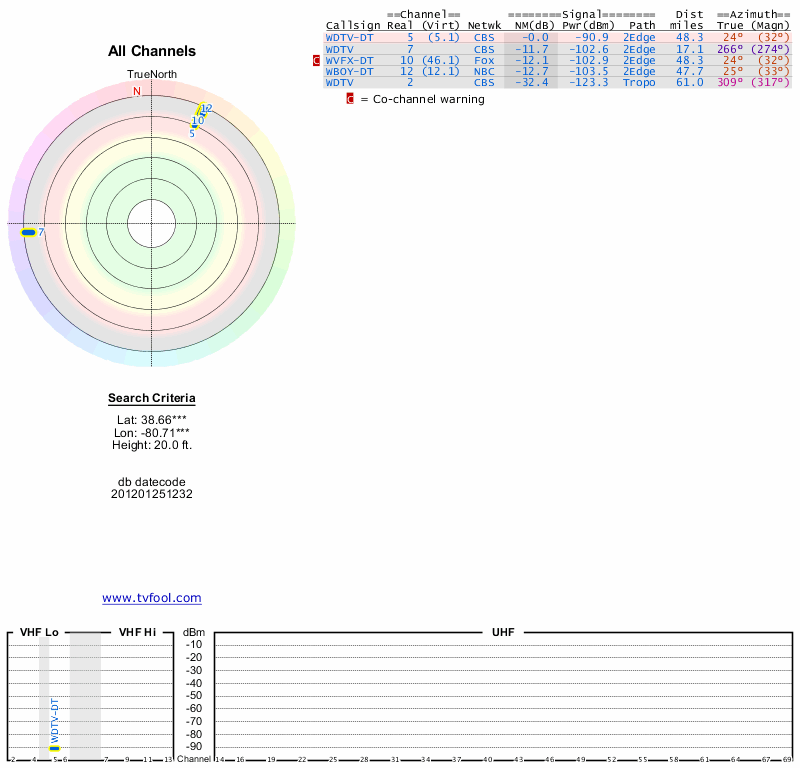Screen dimensions: 800x768
Task: Click the NBC network cell
Action: pyautogui.click(x=484, y=71)
